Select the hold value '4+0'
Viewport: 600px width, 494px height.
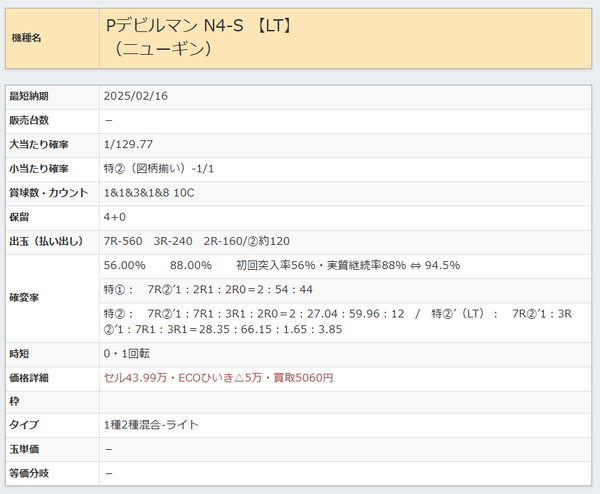[x=115, y=217]
